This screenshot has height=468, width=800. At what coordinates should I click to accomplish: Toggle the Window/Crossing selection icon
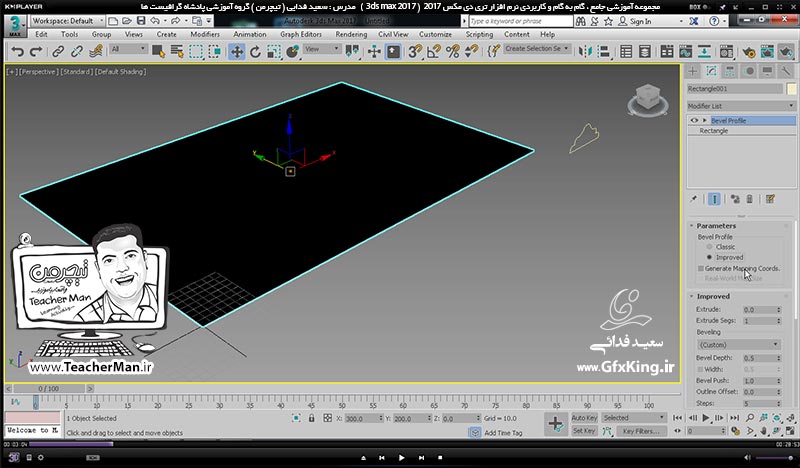pos(214,52)
